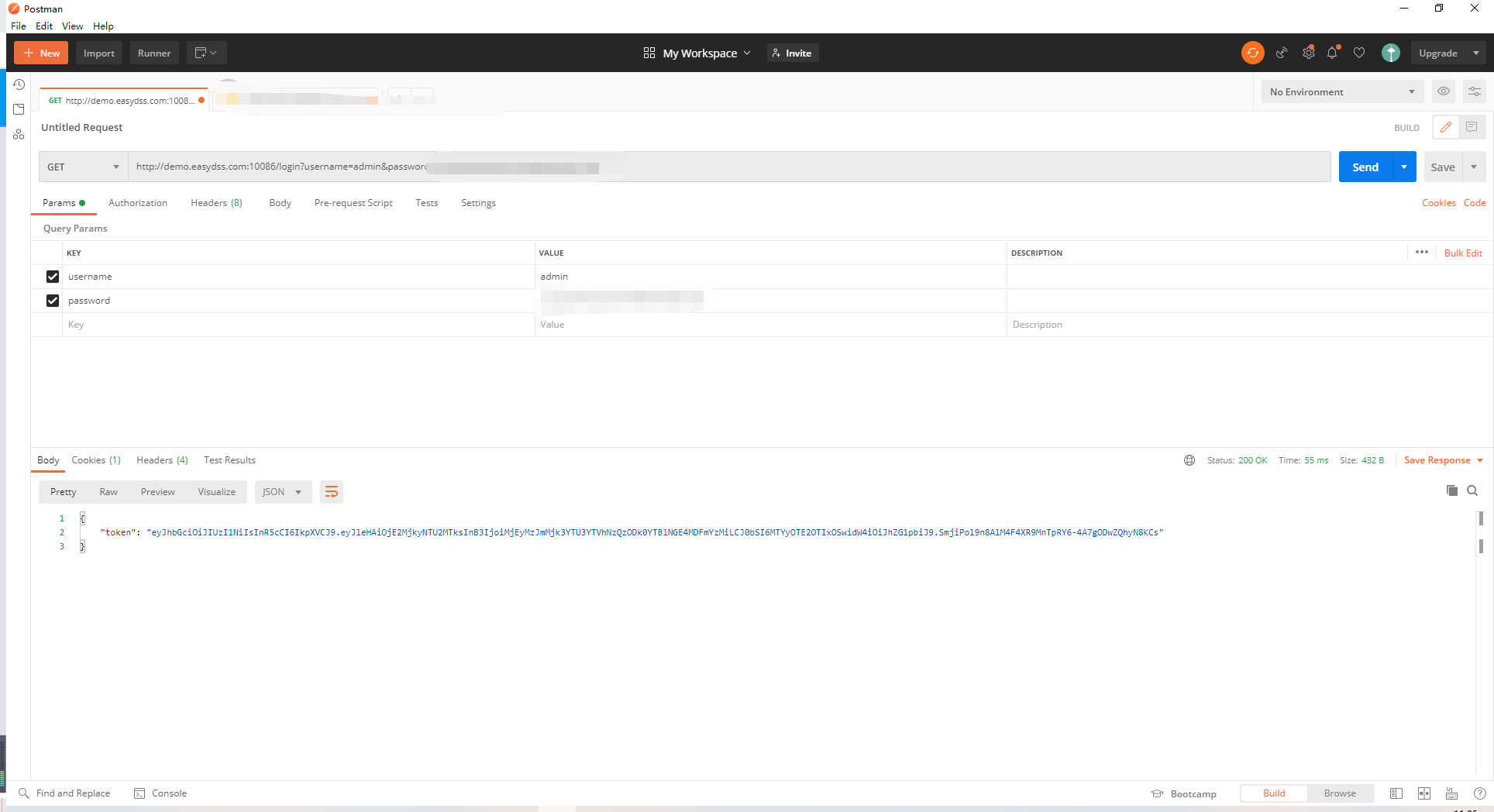This screenshot has width=1494, height=812.
Task: Toggle the sidebar pane layout icon
Action: (1396, 793)
